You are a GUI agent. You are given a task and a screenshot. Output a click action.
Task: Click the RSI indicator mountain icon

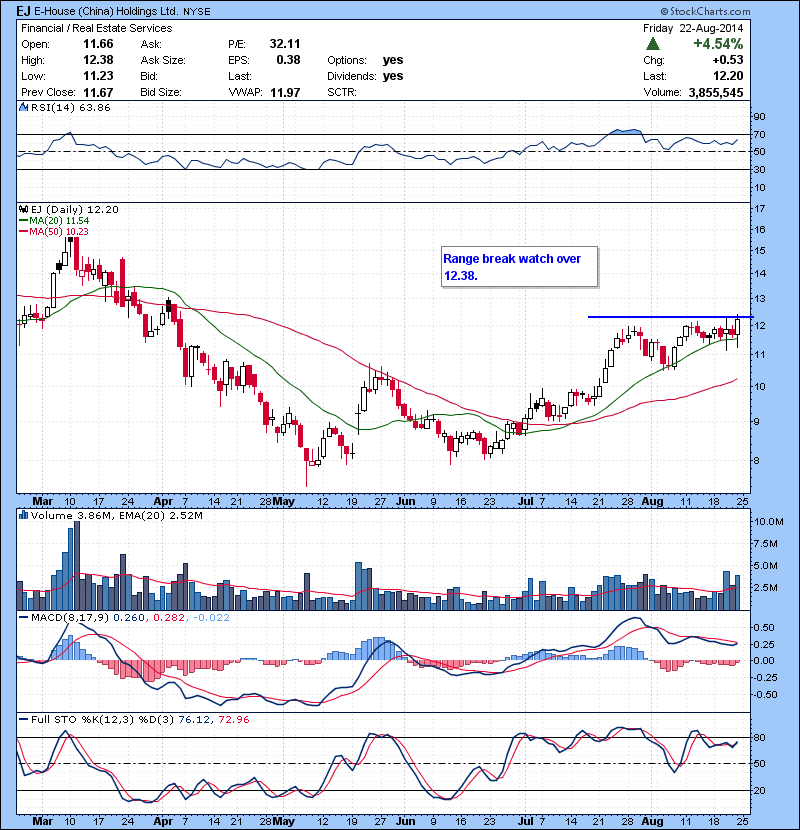pos(23,107)
